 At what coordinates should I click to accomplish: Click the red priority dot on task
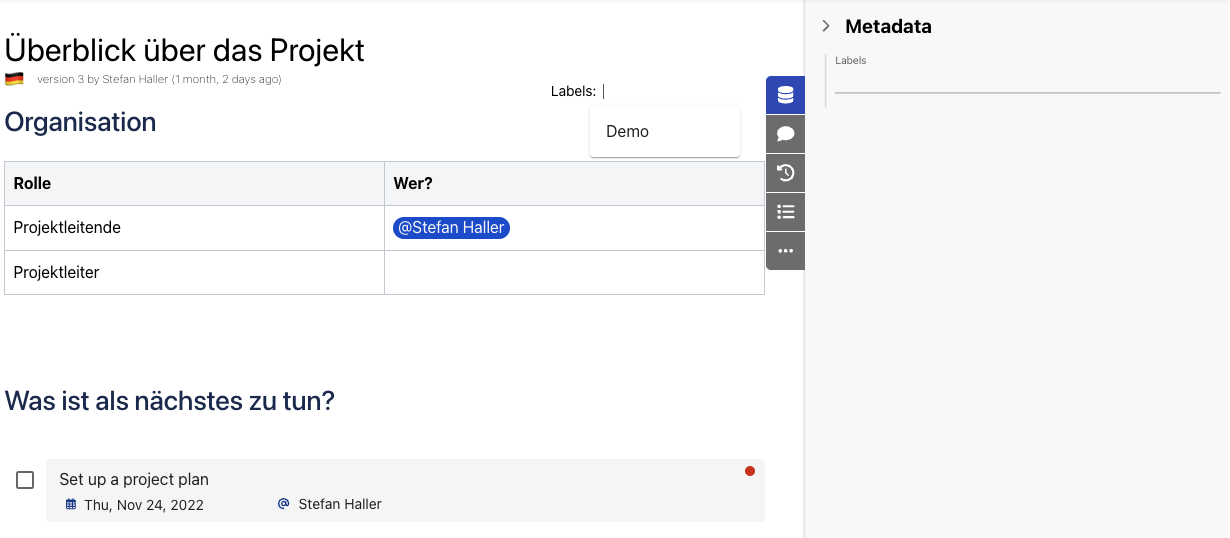[750, 471]
